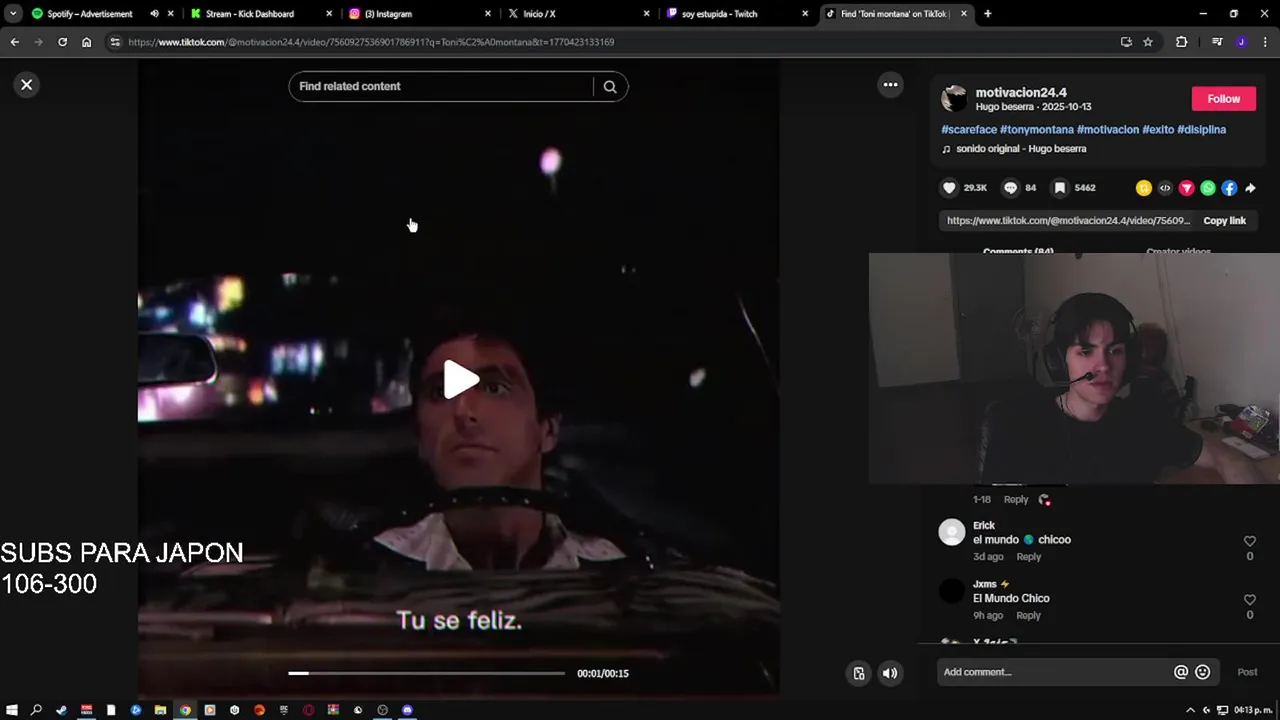1280x720 pixels.
Task: Open a new browser tab
Action: click(x=988, y=14)
